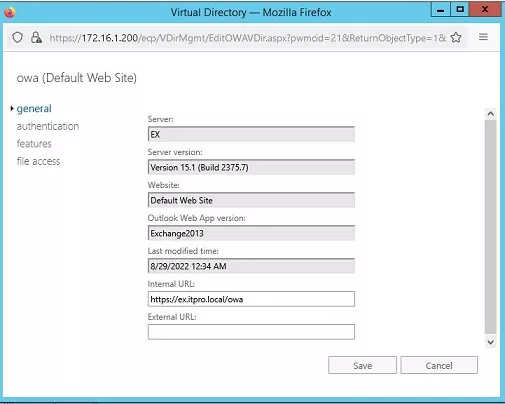The image size is (505, 404).
Task: Open the features tab
Action: pyautogui.click(x=34, y=144)
